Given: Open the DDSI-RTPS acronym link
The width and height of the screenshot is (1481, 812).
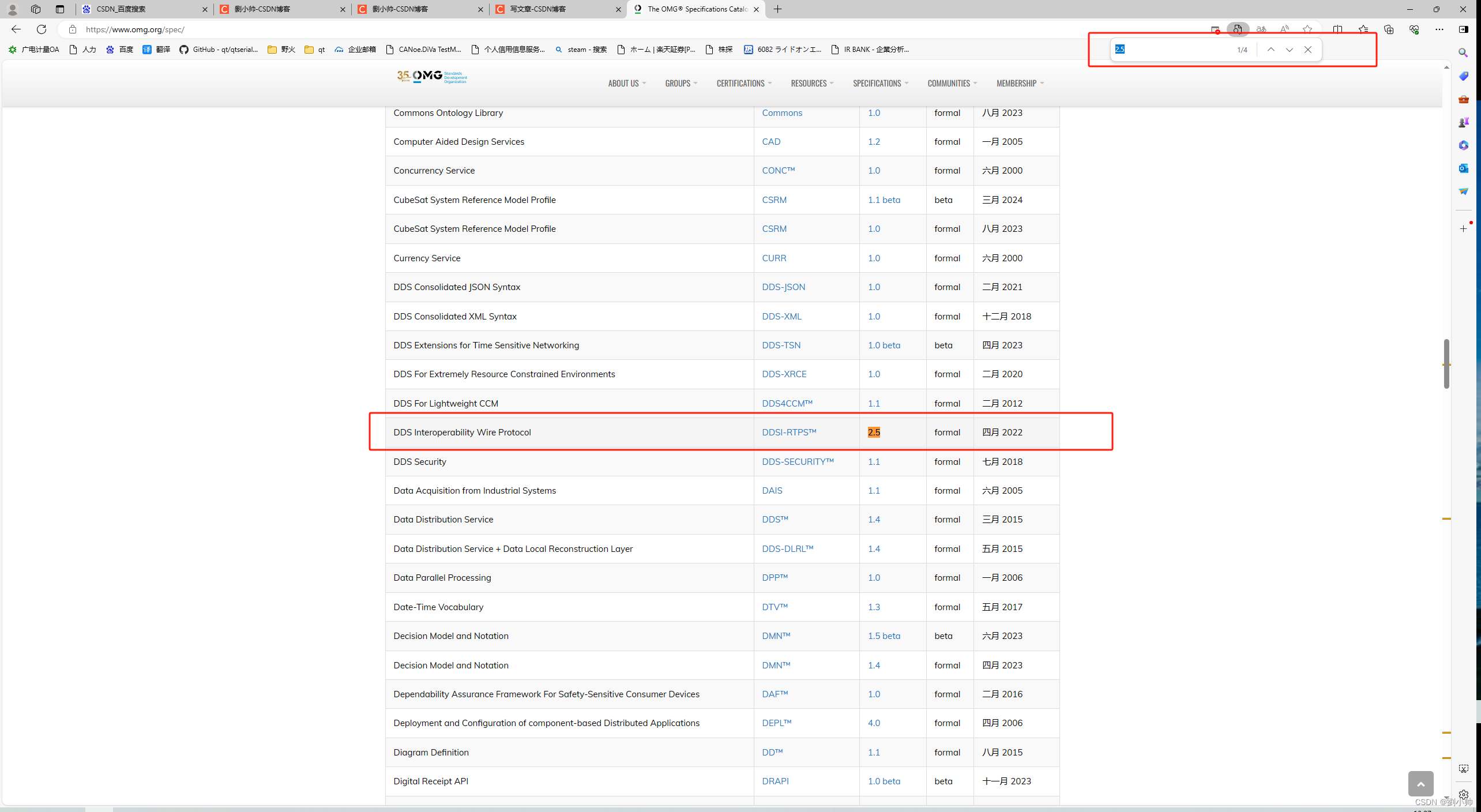Looking at the screenshot, I should pos(789,433).
